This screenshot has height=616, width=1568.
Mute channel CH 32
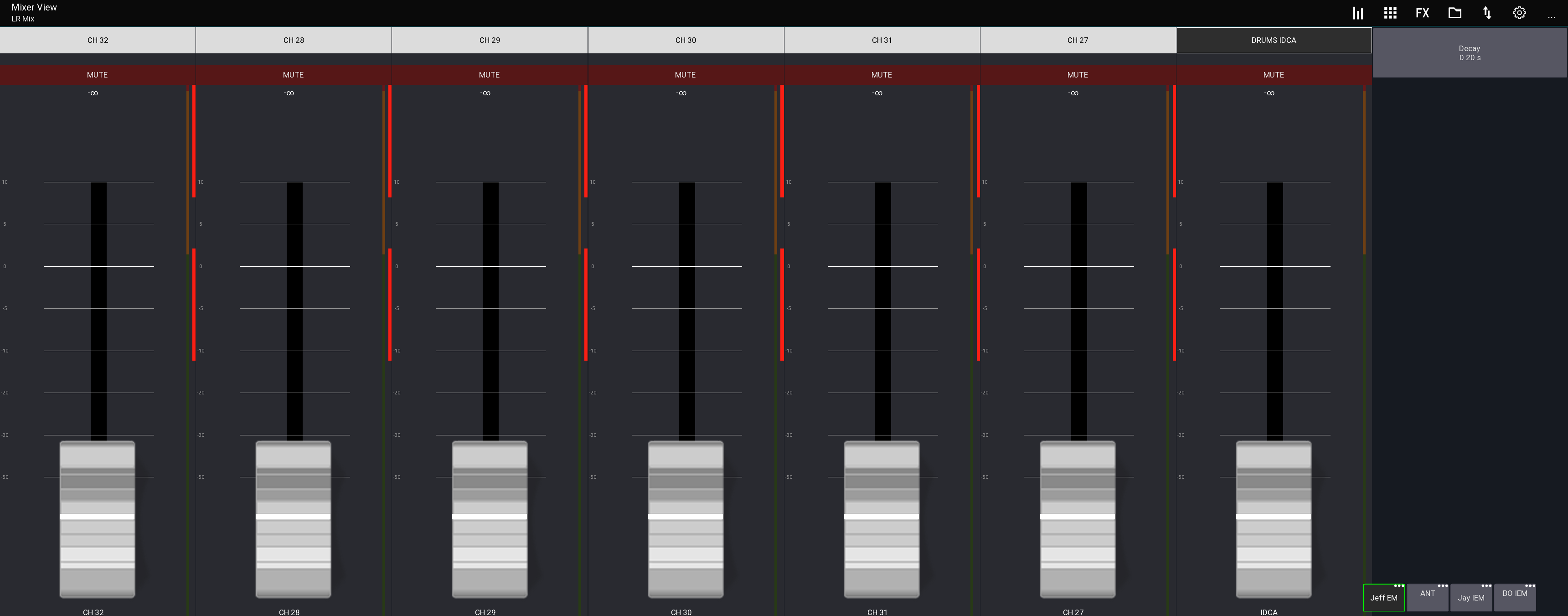[98, 74]
